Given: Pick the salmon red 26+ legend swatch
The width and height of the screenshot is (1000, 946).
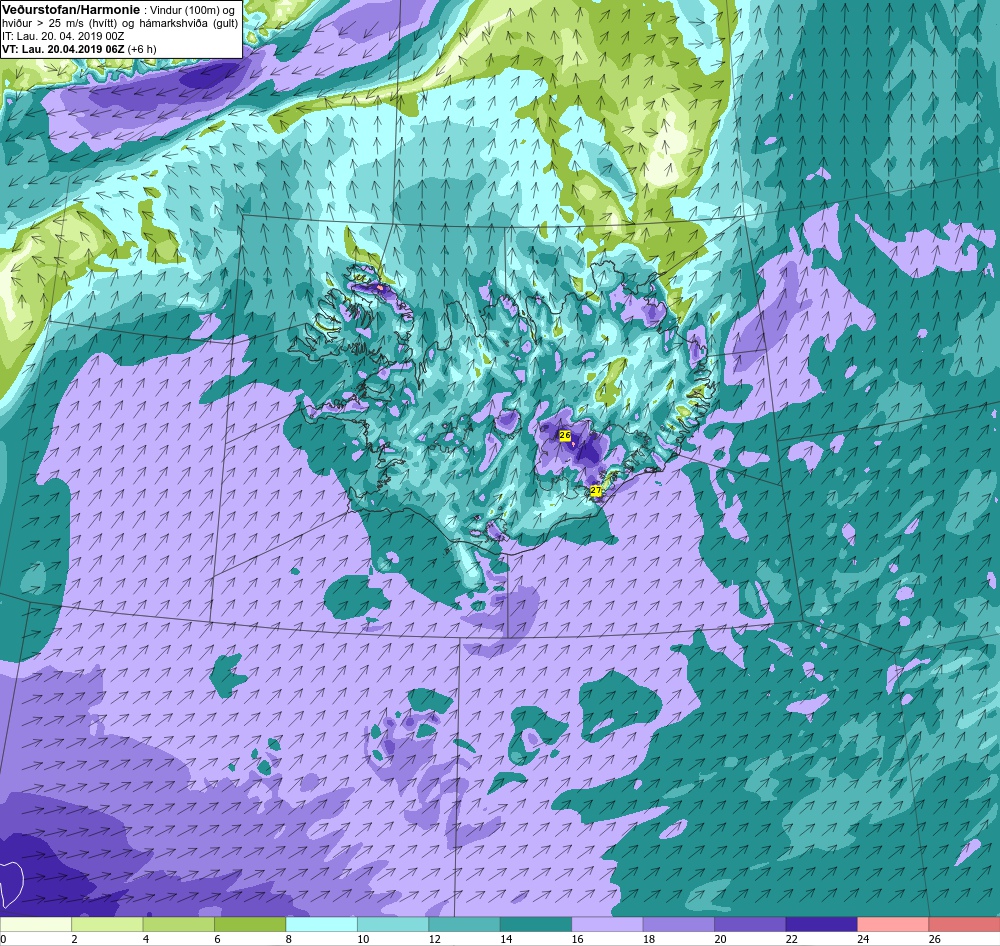Looking at the screenshot, I should pyautogui.click(x=964, y=925).
